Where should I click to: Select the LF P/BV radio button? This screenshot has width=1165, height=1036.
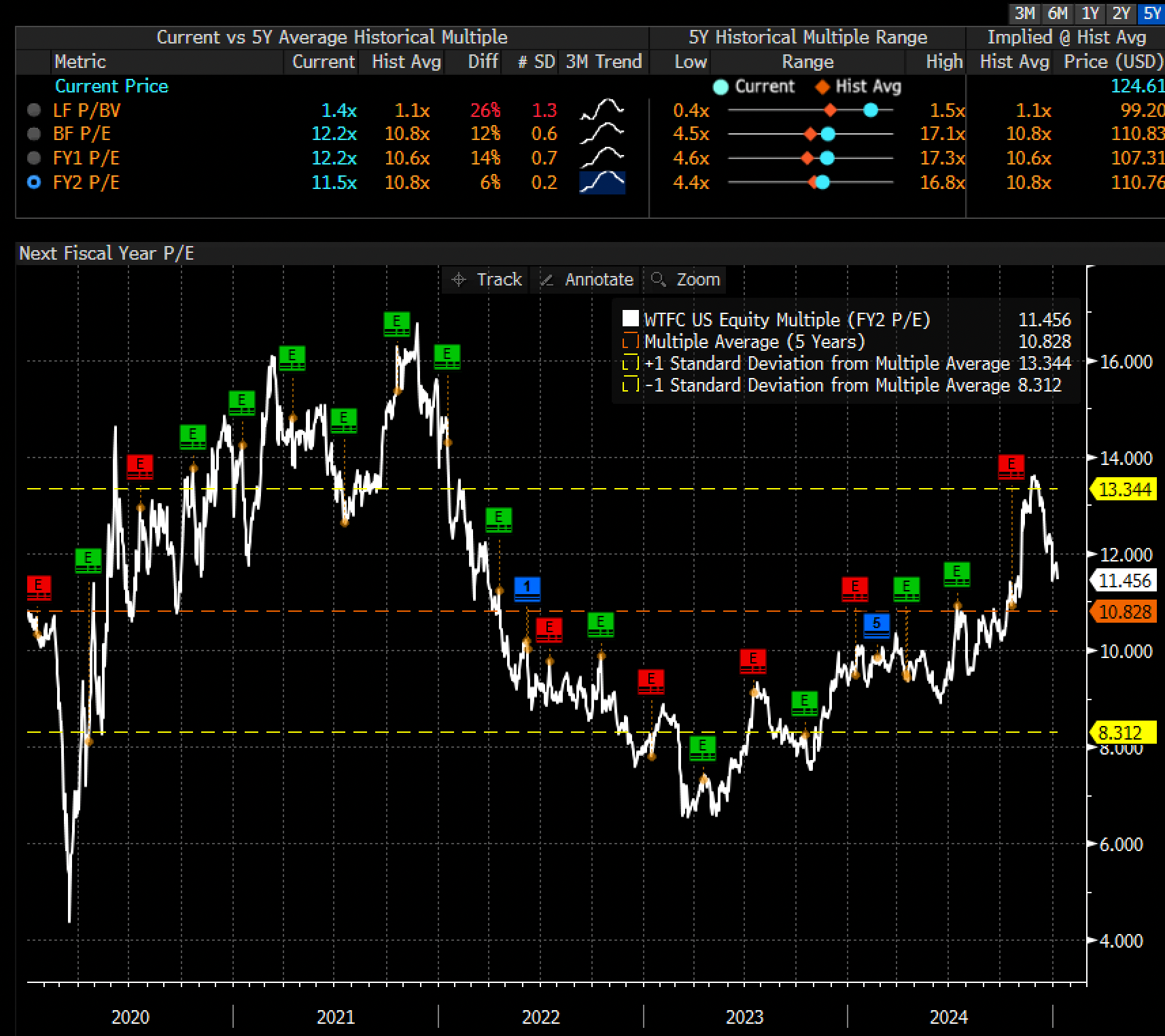coord(34,110)
